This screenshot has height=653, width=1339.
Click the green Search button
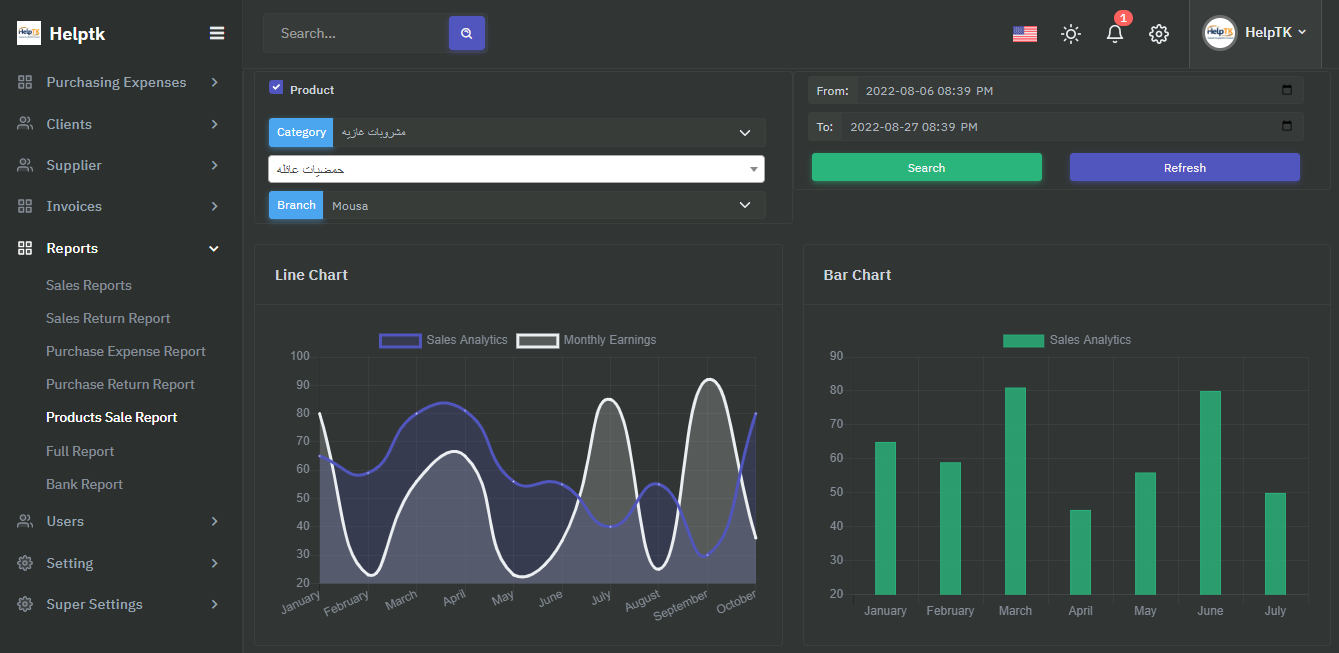tap(926, 168)
